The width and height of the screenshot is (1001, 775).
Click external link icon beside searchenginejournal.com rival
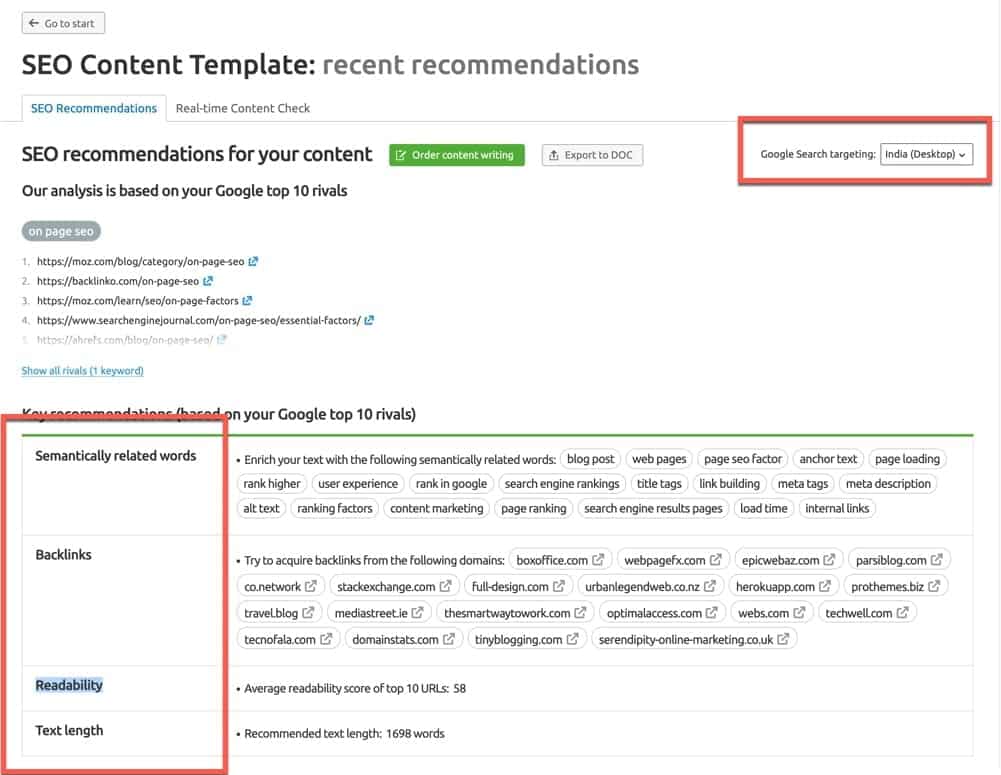click(369, 320)
